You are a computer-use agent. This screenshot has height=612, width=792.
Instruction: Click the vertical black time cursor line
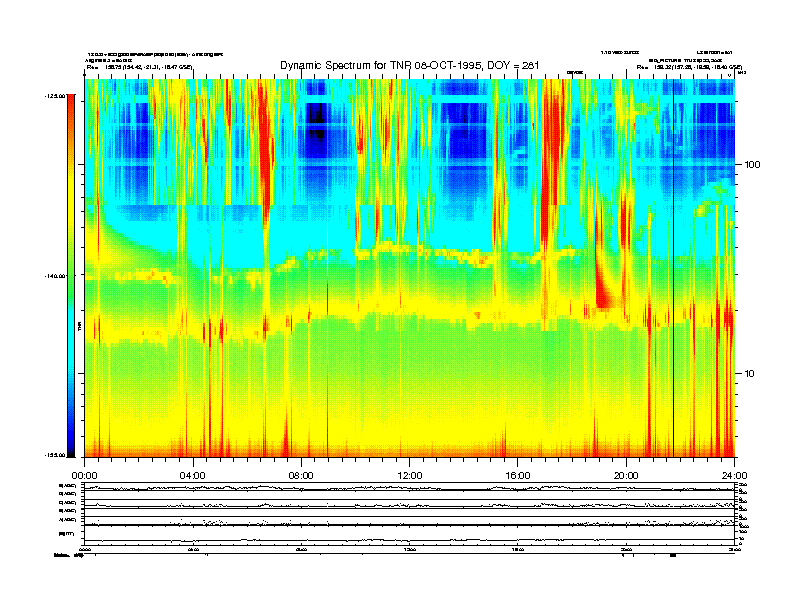coord(673,268)
